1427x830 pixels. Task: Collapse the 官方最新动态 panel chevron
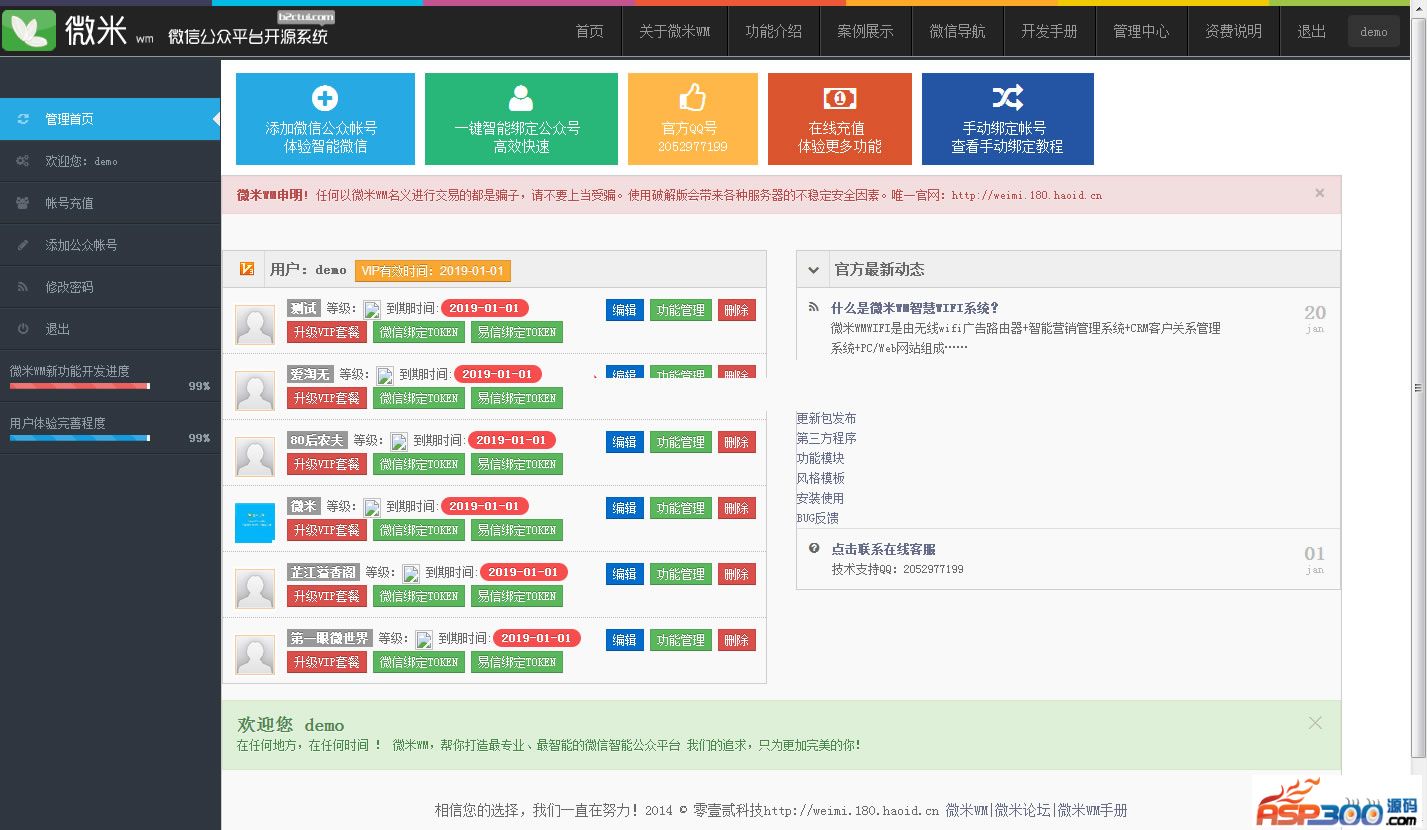(814, 270)
